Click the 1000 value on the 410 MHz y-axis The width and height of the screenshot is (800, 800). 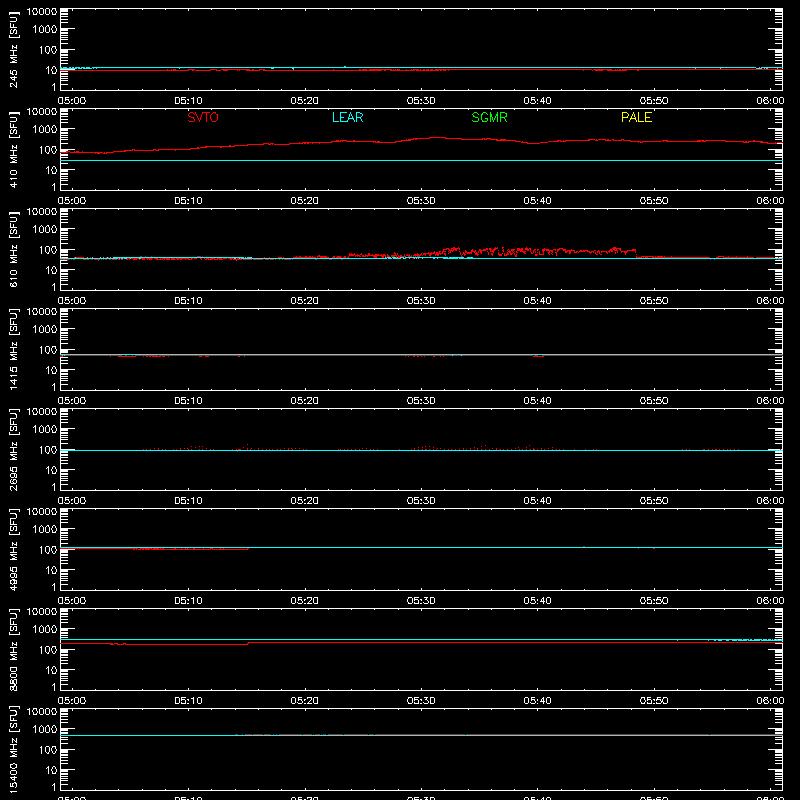(x=45, y=130)
